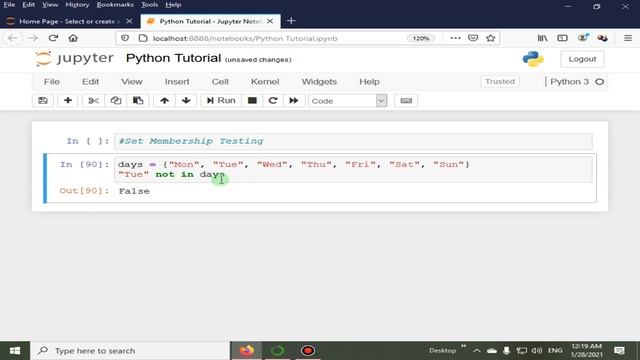Restart kernel and run all cells icon
The height and width of the screenshot is (360, 640).
click(294, 100)
